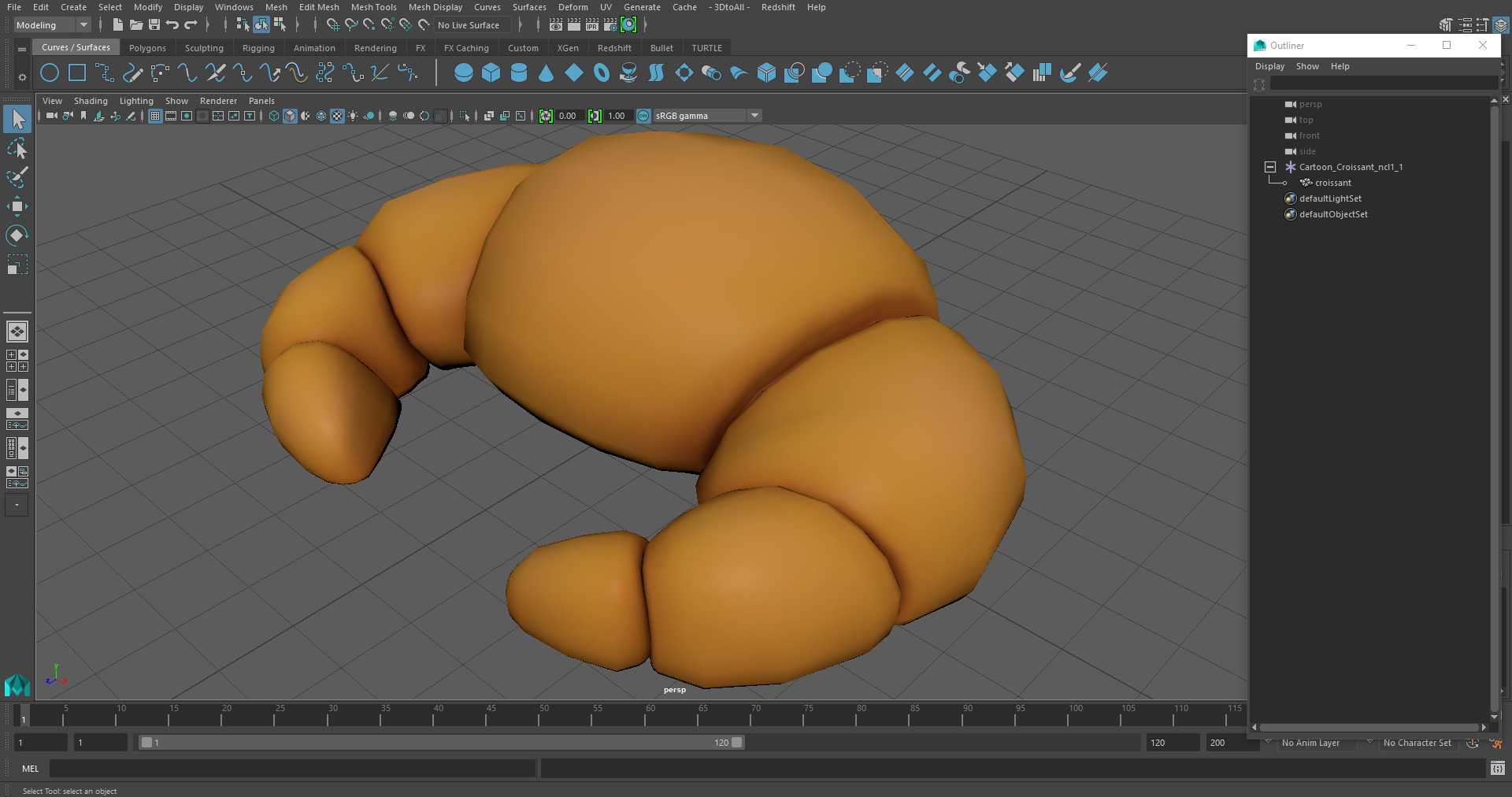Create a NURBS torus from the shelf
Screen dimensions: 1512x797
coord(602,73)
